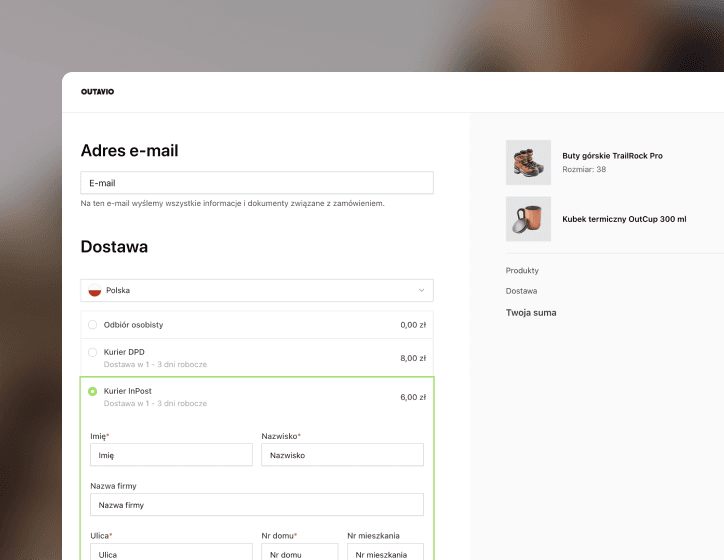This screenshot has height=560, width=724.
Task: Click the Ulica input field
Action: coord(171,553)
